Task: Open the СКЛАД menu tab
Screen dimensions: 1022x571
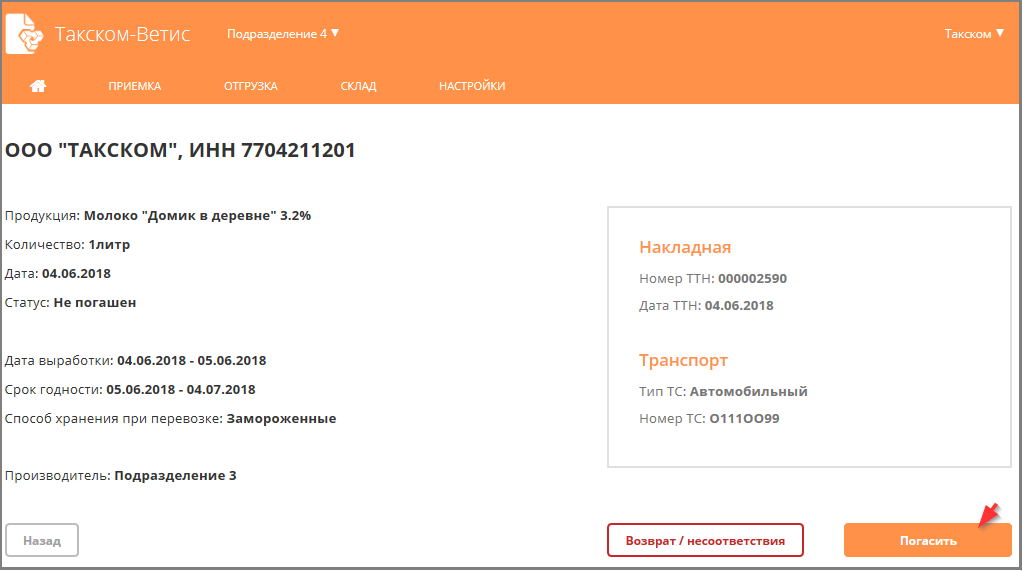Action: pyautogui.click(x=358, y=86)
